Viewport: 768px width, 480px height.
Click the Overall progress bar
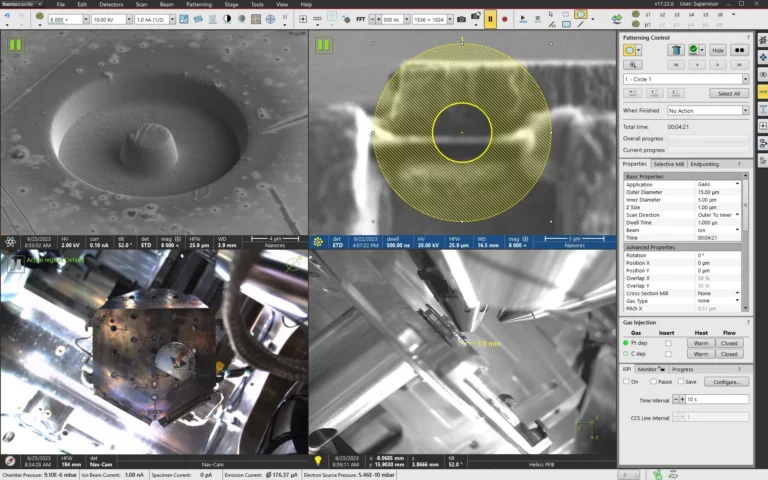[707, 138]
